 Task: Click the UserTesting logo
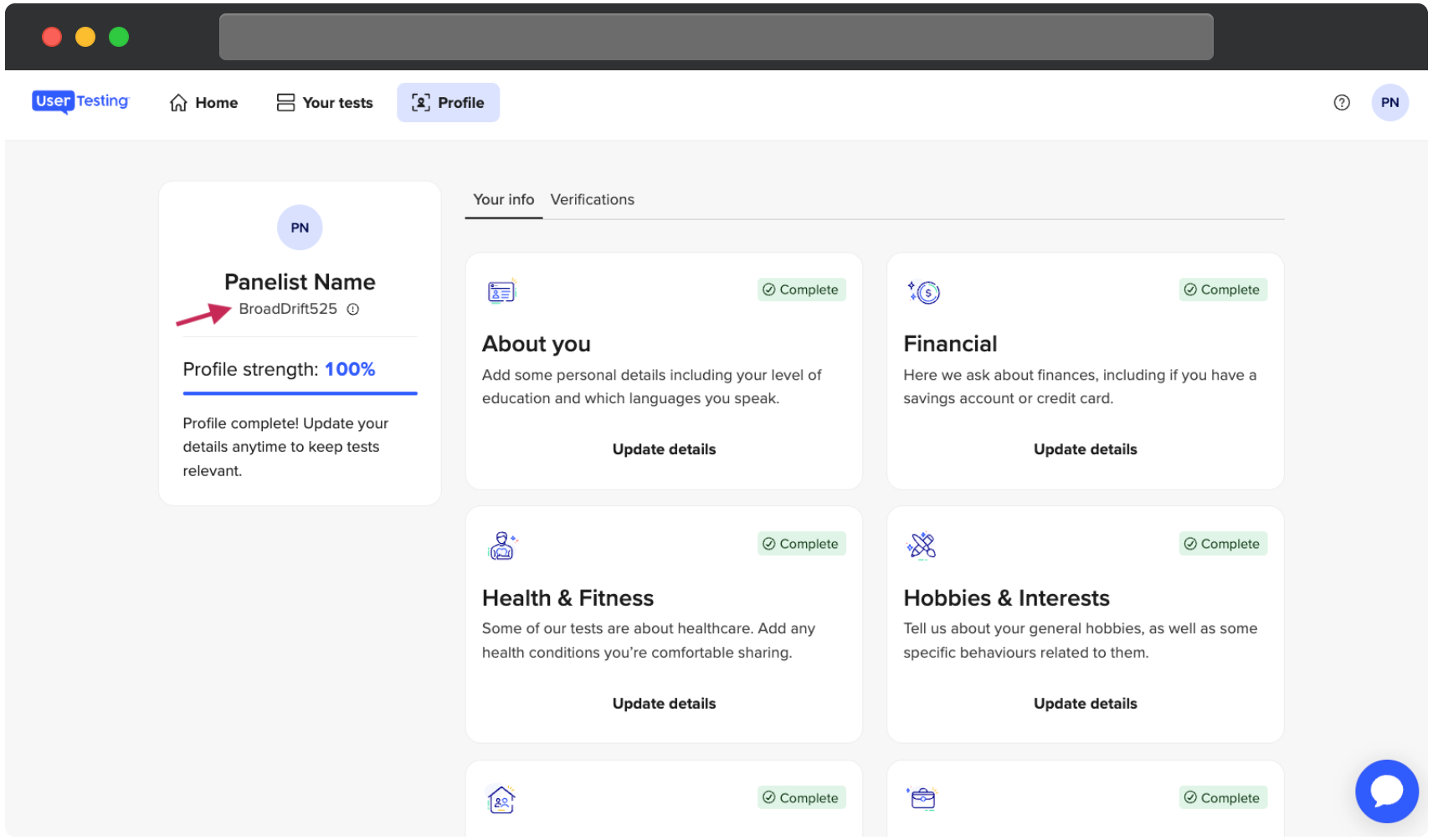point(80,102)
